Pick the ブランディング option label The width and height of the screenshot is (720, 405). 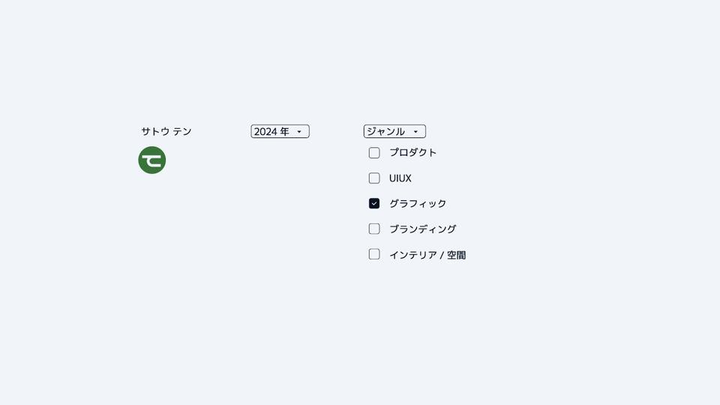click(423, 229)
